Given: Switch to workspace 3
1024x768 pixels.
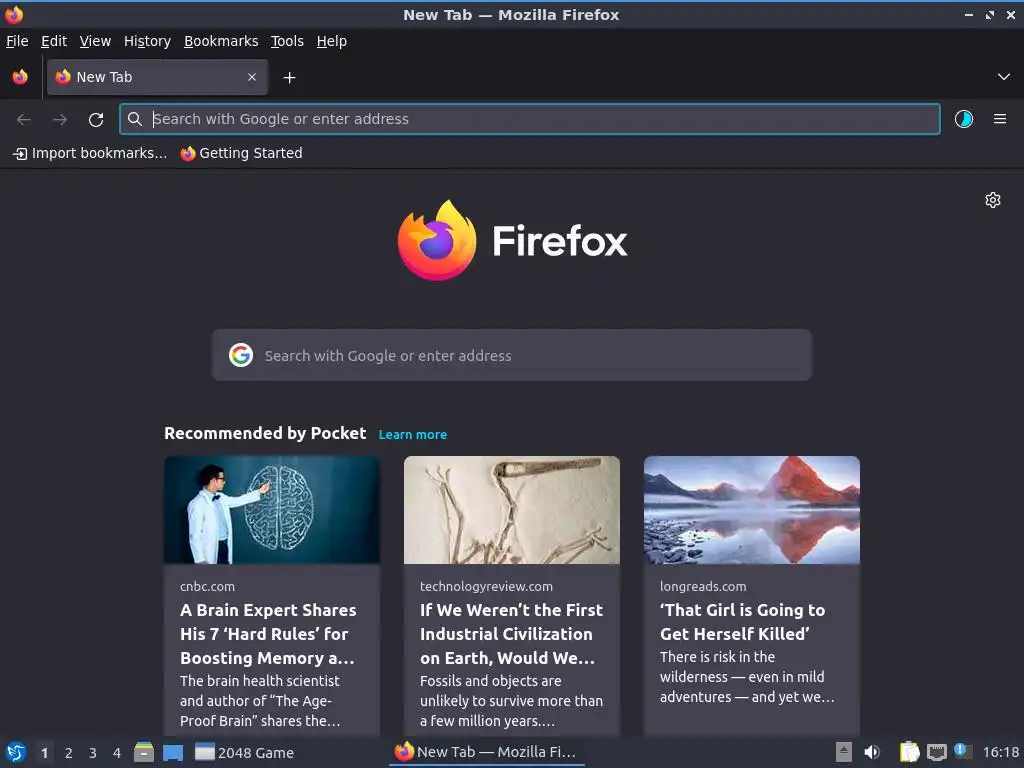Looking at the screenshot, I should point(93,753).
